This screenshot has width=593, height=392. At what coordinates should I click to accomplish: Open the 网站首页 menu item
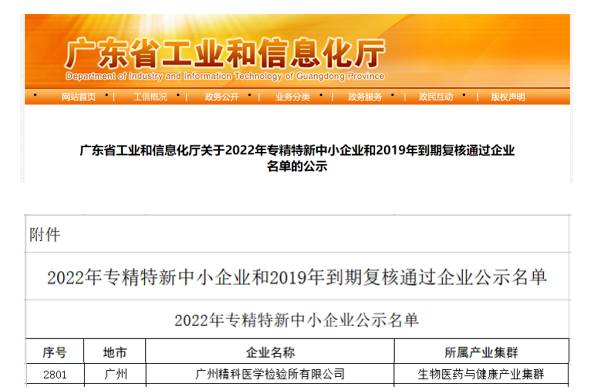[x=79, y=97]
